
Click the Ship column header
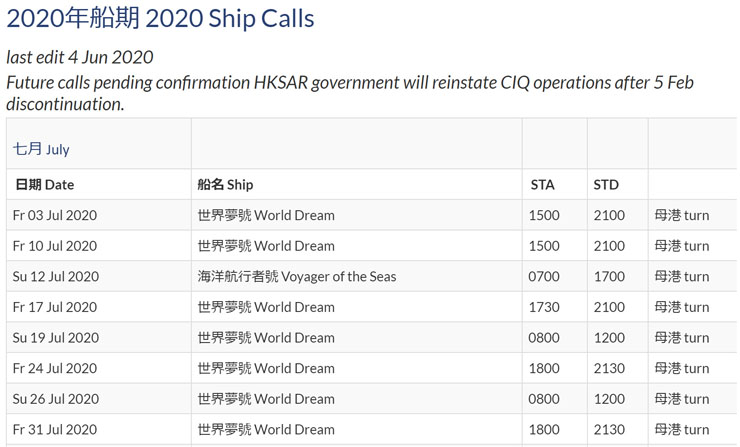pos(225,185)
